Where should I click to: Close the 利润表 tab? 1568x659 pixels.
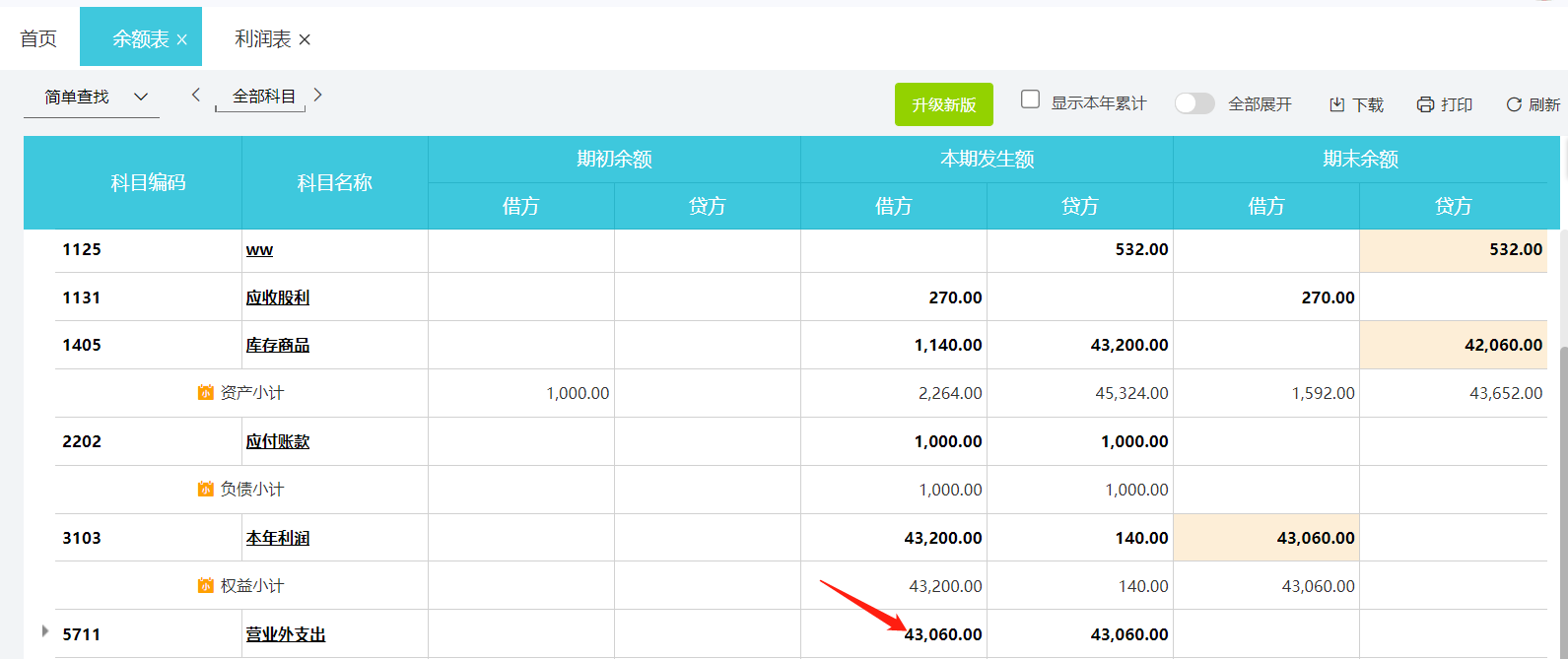click(x=305, y=40)
